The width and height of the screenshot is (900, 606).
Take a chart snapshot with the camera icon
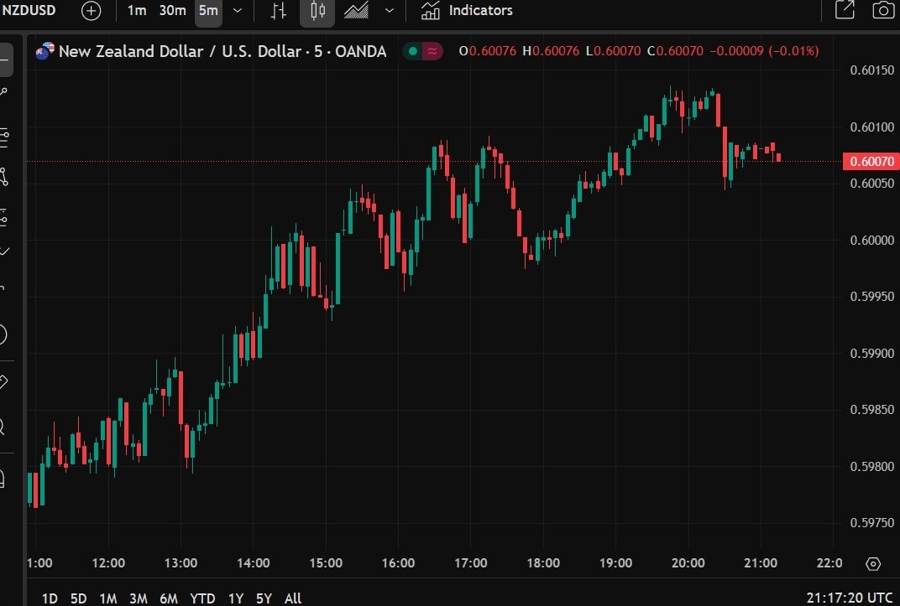[x=881, y=10]
